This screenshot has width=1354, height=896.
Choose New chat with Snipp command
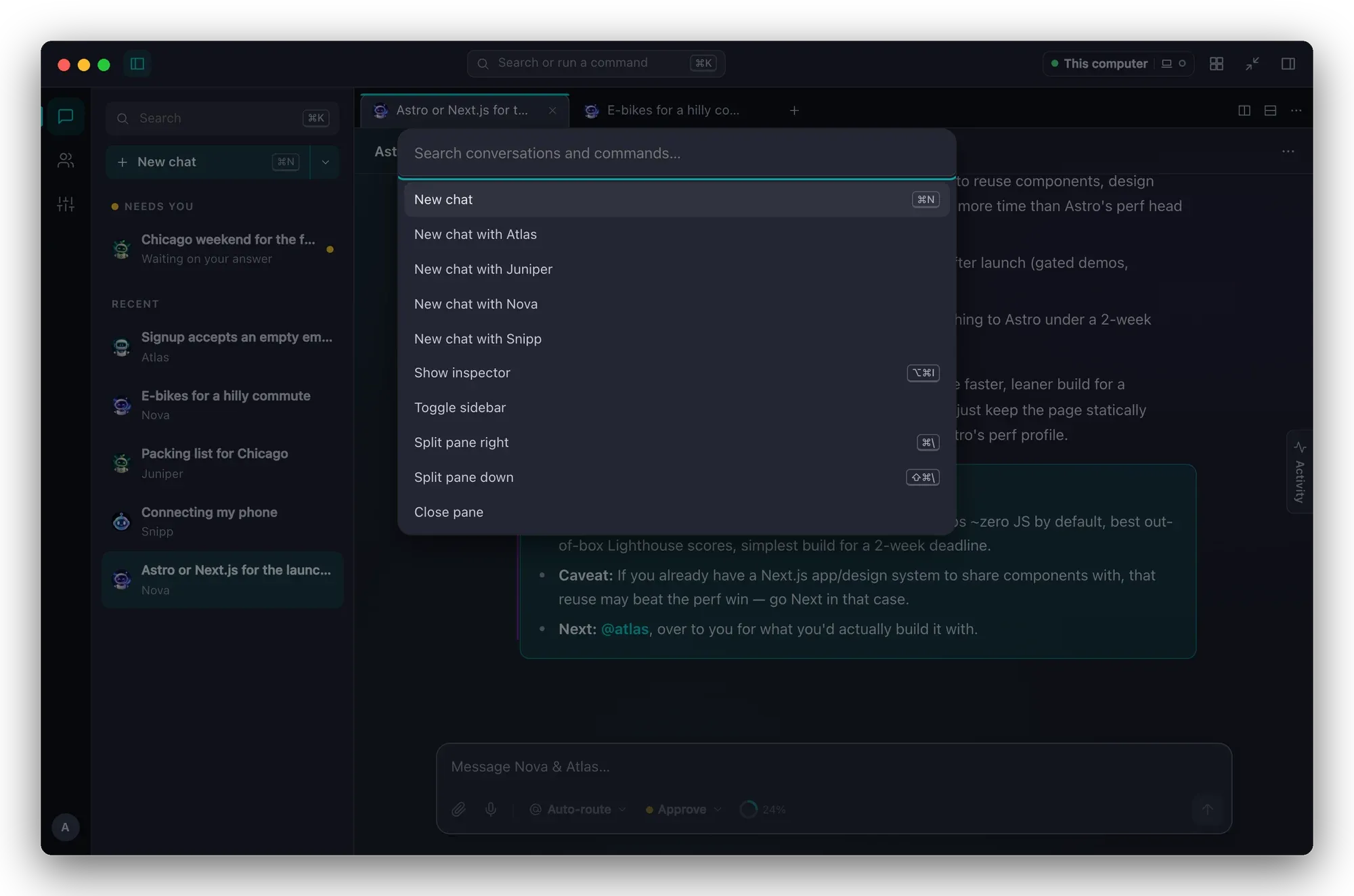tap(676, 338)
